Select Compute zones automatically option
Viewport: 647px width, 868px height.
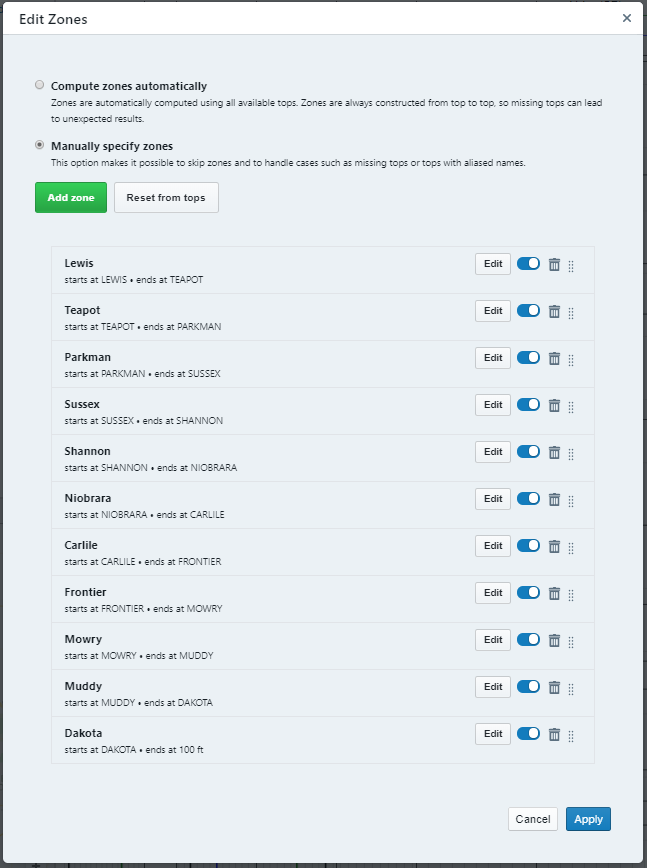[x=39, y=85]
